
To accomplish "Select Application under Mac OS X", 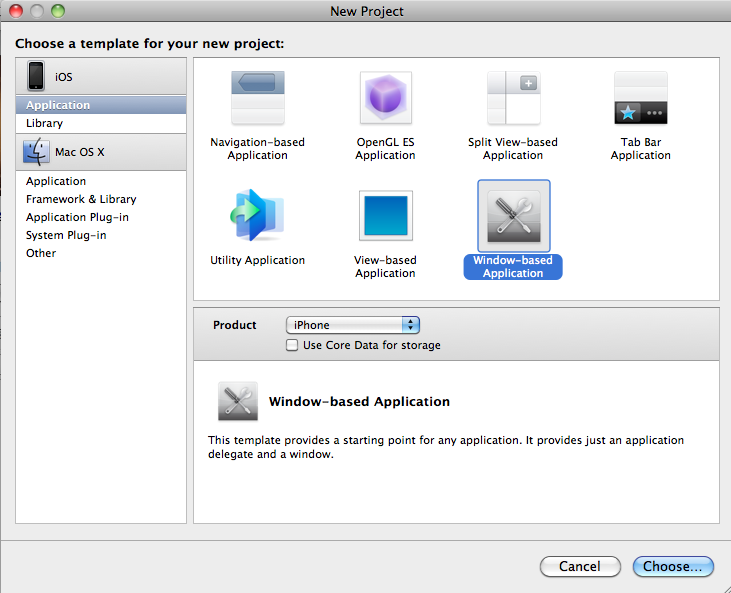I will 101,181.
